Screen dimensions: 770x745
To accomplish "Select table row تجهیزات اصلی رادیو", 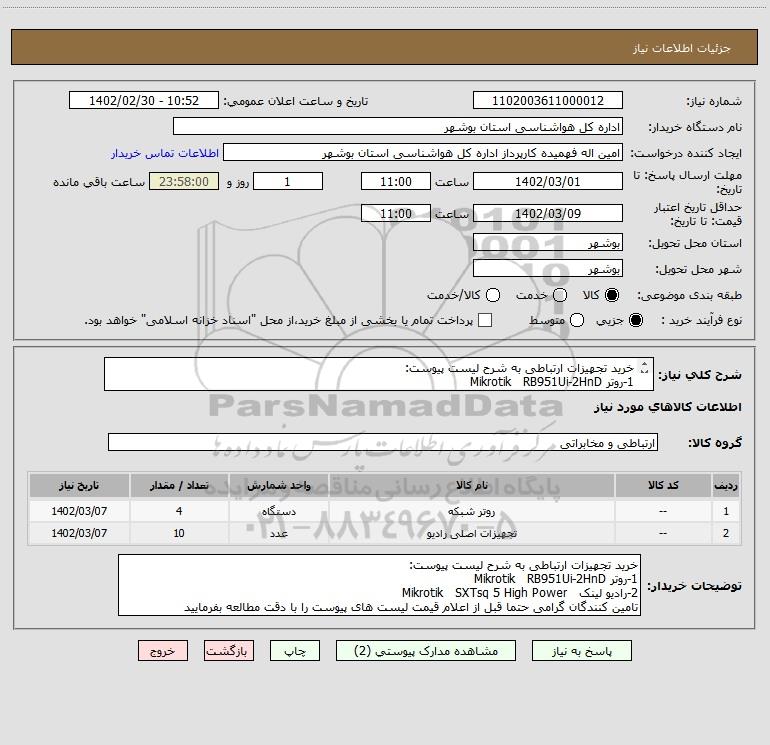I will tap(385, 533).
